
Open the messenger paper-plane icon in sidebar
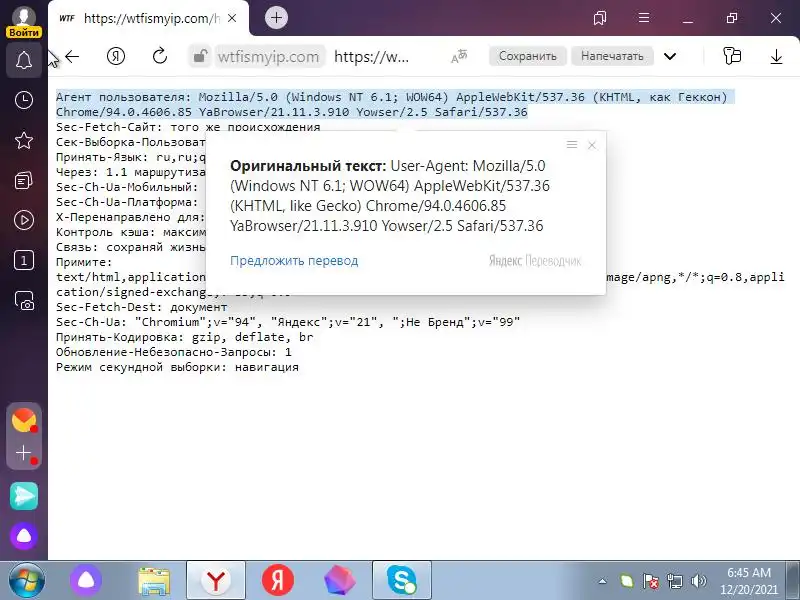24,496
